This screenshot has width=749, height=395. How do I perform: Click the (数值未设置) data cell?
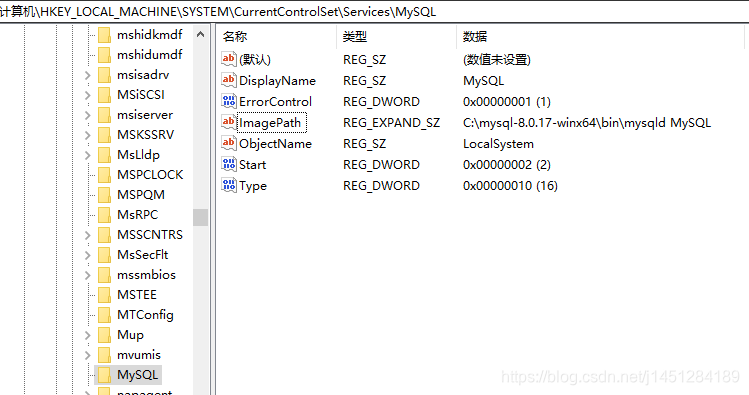click(497, 60)
